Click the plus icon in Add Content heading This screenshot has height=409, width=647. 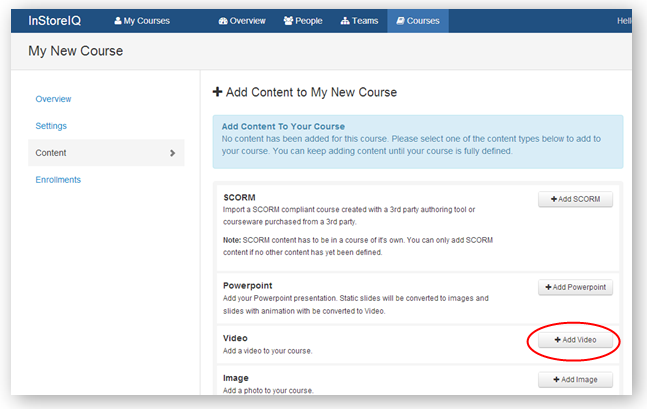tap(218, 92)
